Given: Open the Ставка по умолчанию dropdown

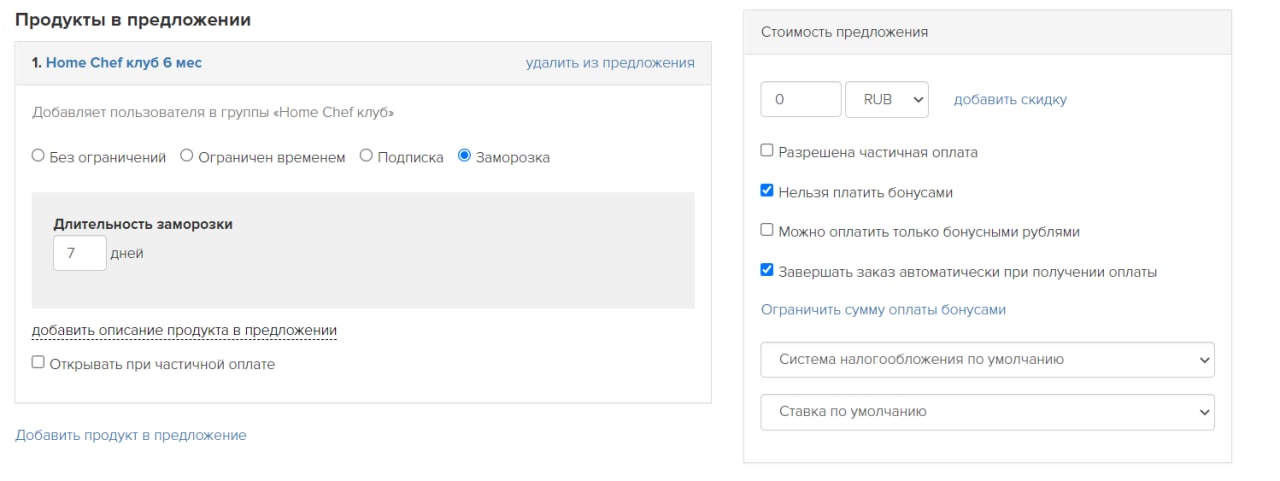Looking at the screenshot, I should point(987,411).
